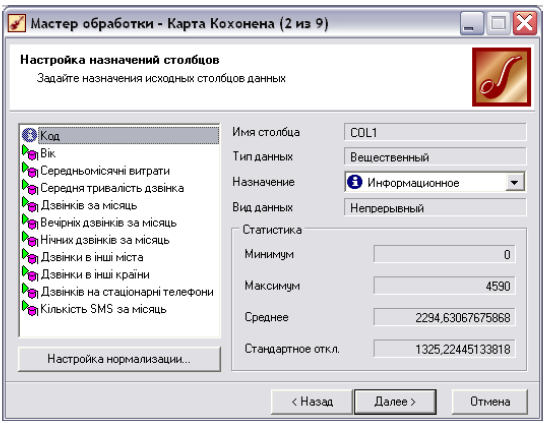Click the Тип данных field Вещественный
The image size is (545, 423).
click(435, 157)
